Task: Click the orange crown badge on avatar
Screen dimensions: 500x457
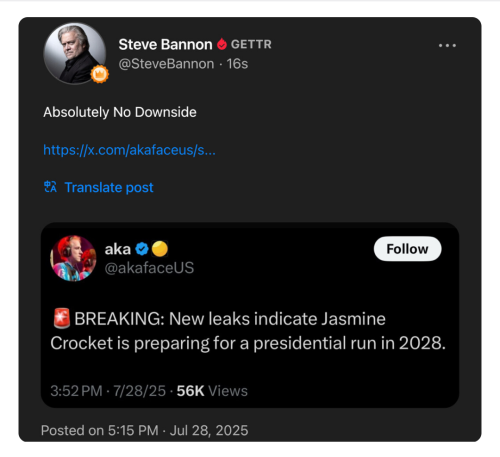Action: pyautogui.click(x=100, y=74)
